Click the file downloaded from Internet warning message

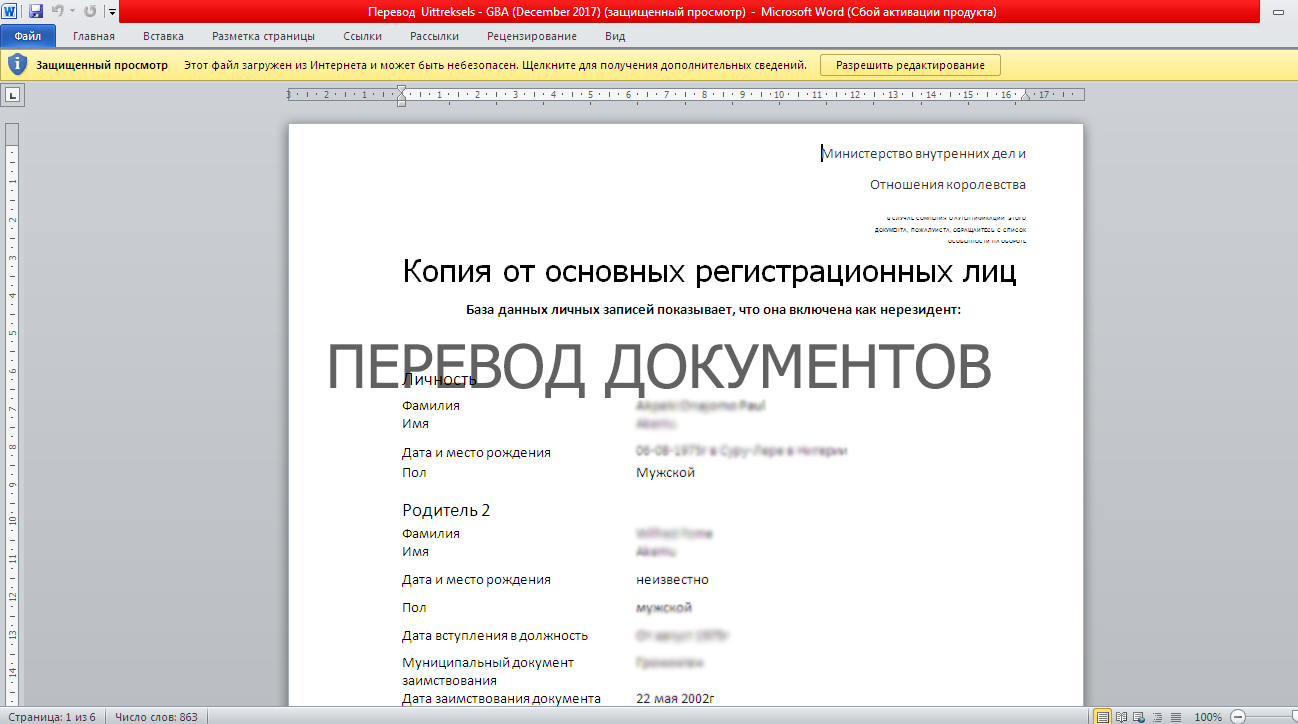point(495,65)
